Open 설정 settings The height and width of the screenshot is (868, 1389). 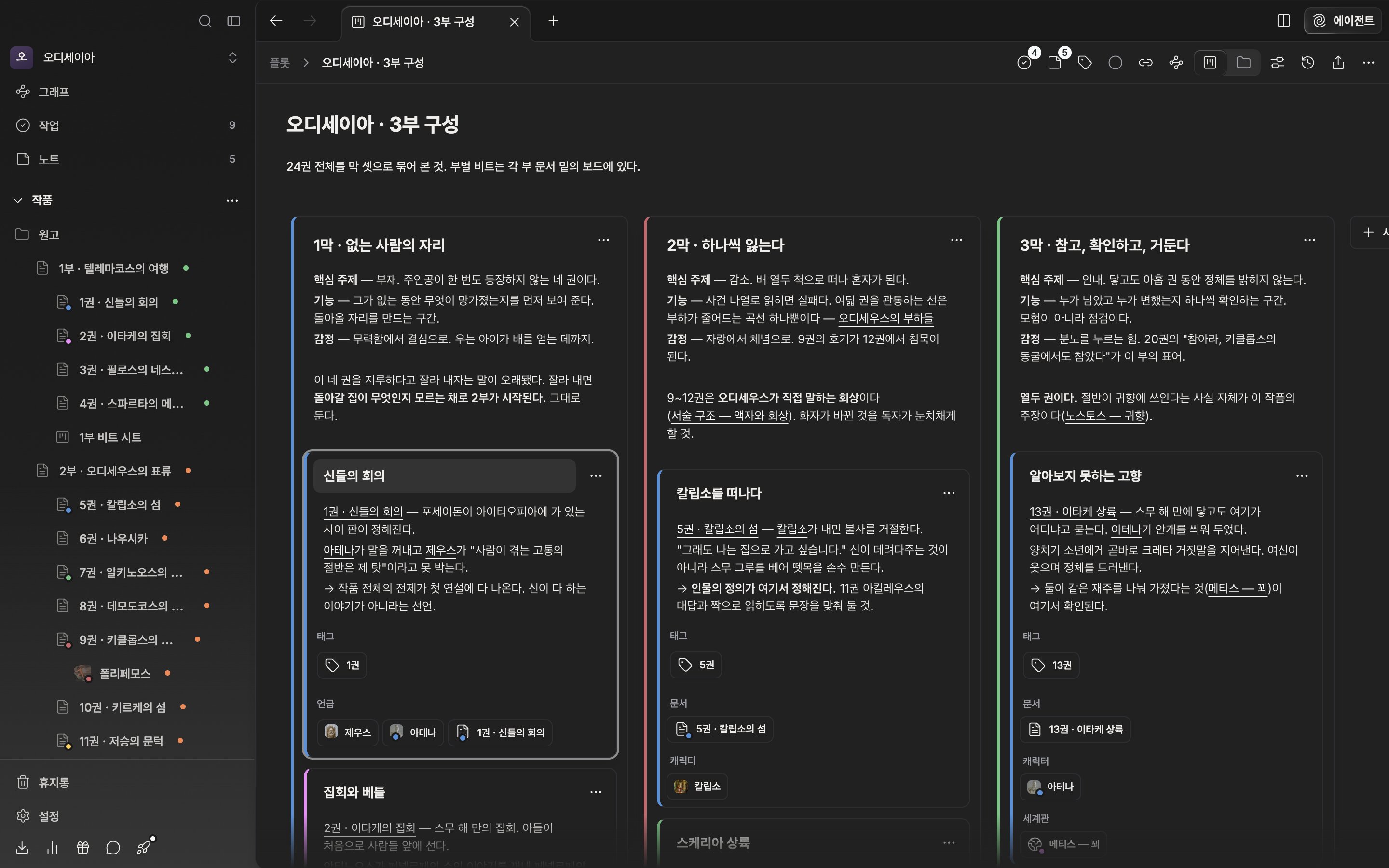tap(127, 816)
